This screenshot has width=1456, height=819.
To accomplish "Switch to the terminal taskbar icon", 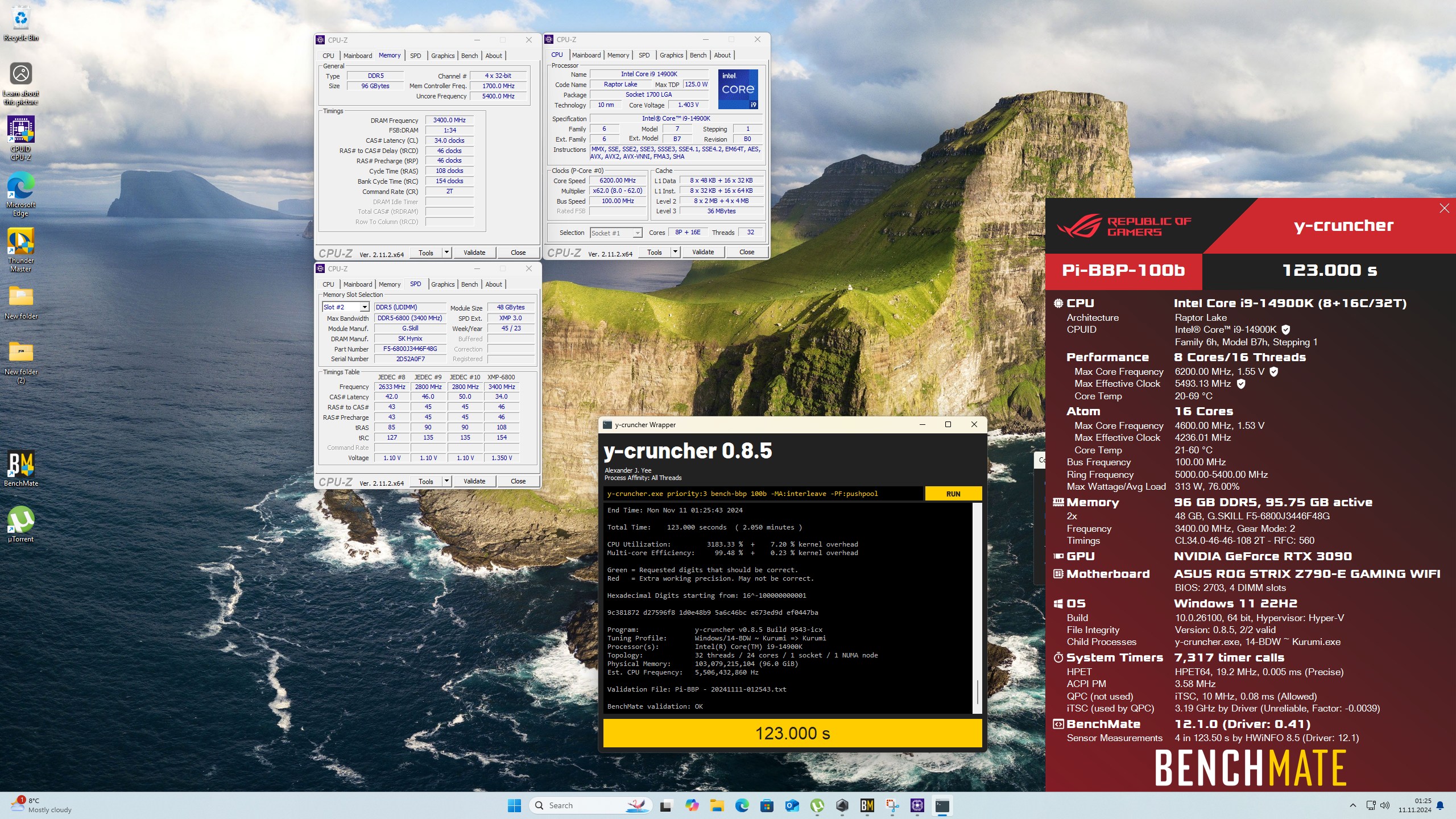I will click(942, 805).
